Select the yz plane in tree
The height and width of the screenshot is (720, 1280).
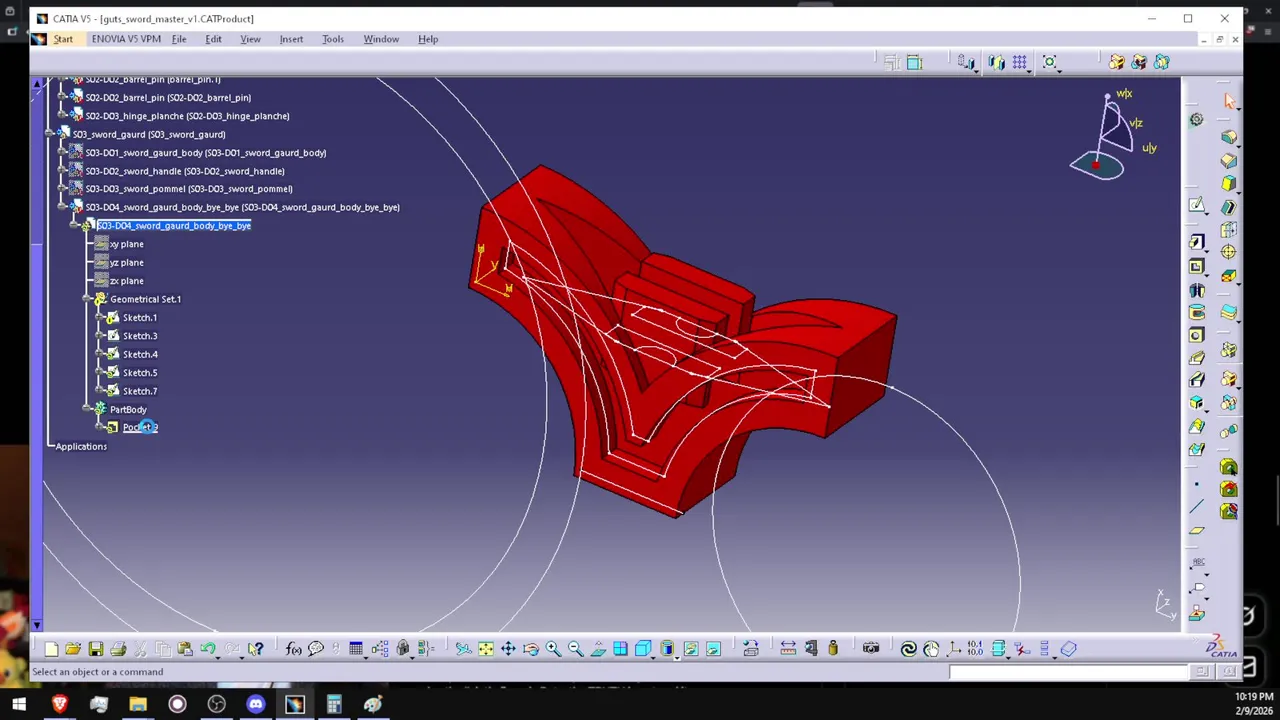coord(126,262)
